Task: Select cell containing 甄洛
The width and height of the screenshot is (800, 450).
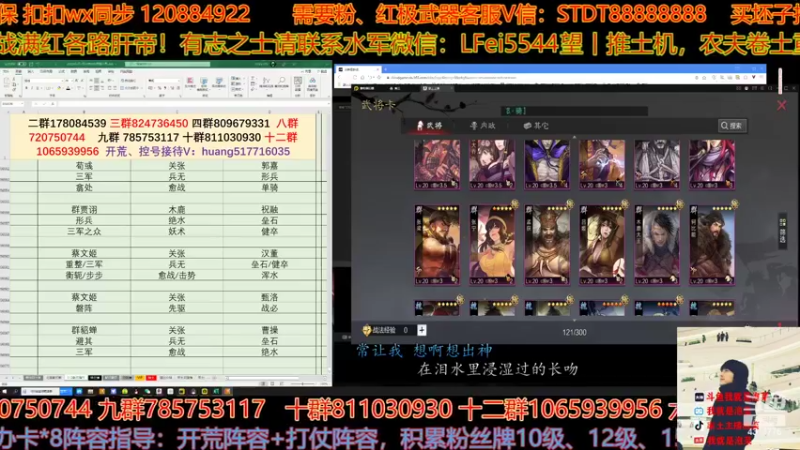Action: (x=269, y=297)
